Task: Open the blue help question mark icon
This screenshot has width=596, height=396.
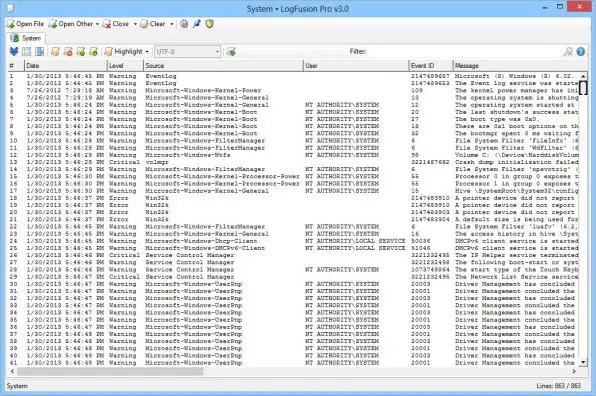Action: (580, 51)
